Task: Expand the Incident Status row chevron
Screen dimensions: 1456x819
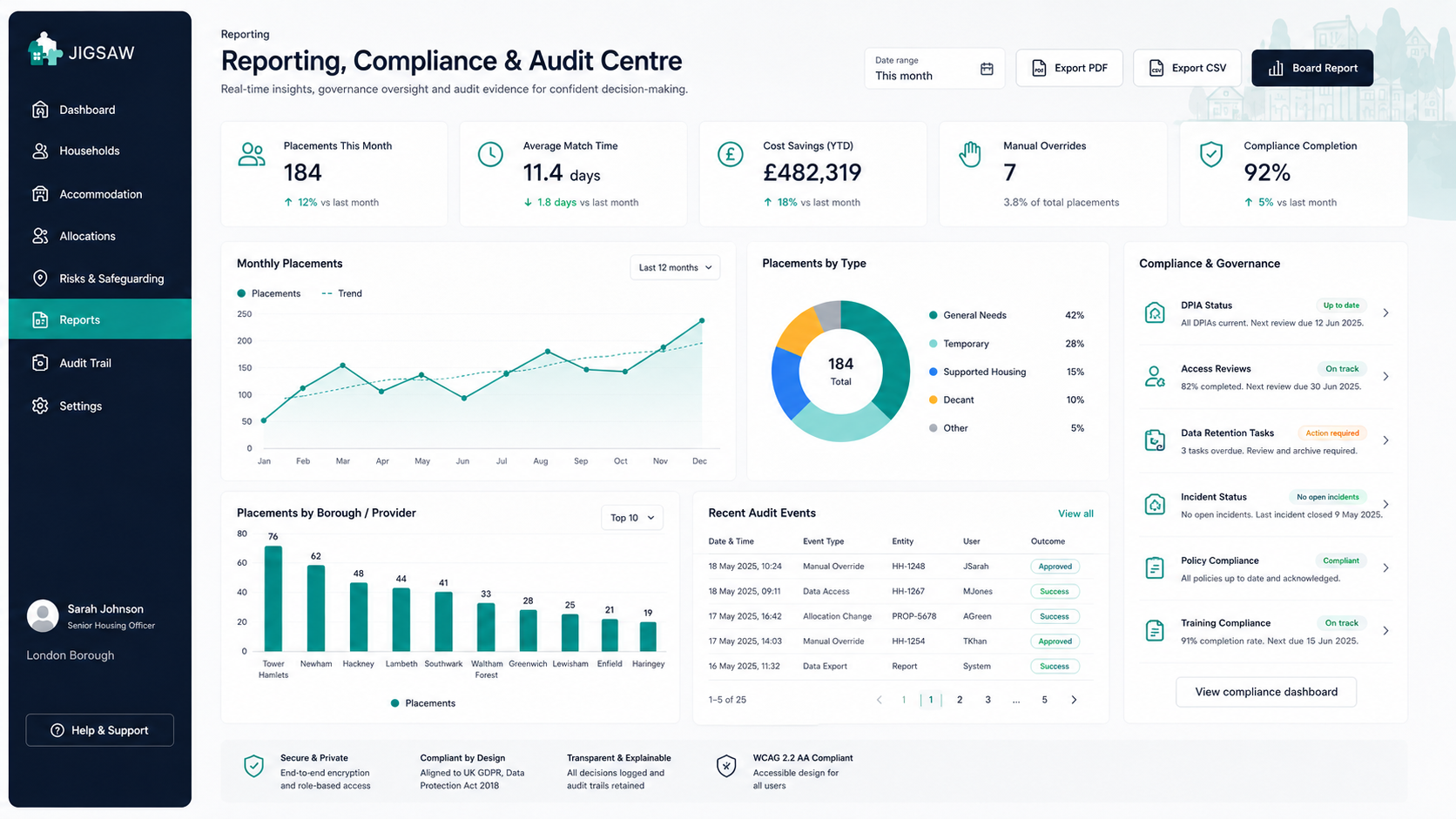Action: click(x=1385, y=504)
